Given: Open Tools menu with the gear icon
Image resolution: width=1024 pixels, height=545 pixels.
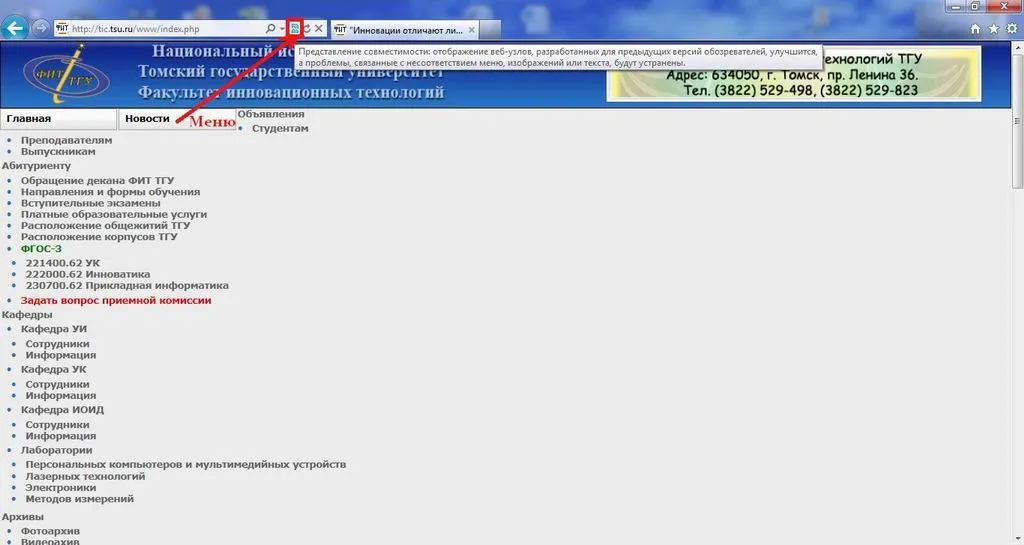Looking at the screenshot, I should click(1012, 29).
